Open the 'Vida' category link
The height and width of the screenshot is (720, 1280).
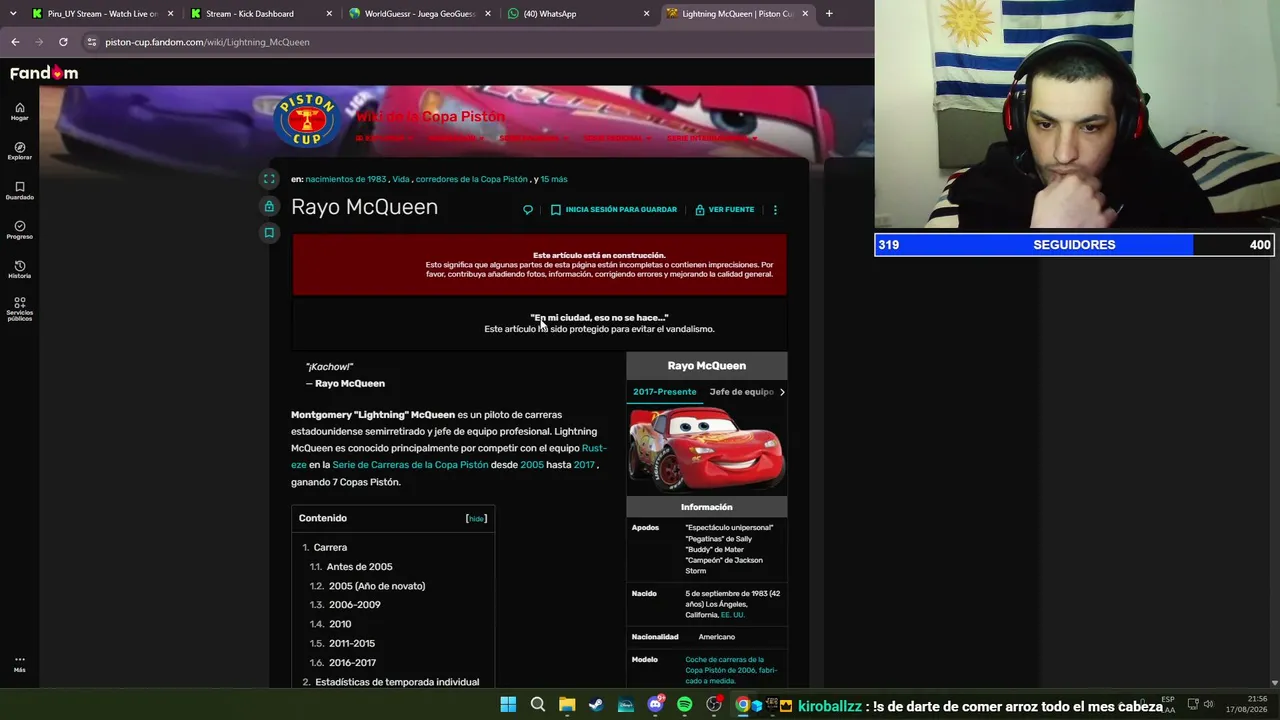pyautogui.click(x=401, y=179)
